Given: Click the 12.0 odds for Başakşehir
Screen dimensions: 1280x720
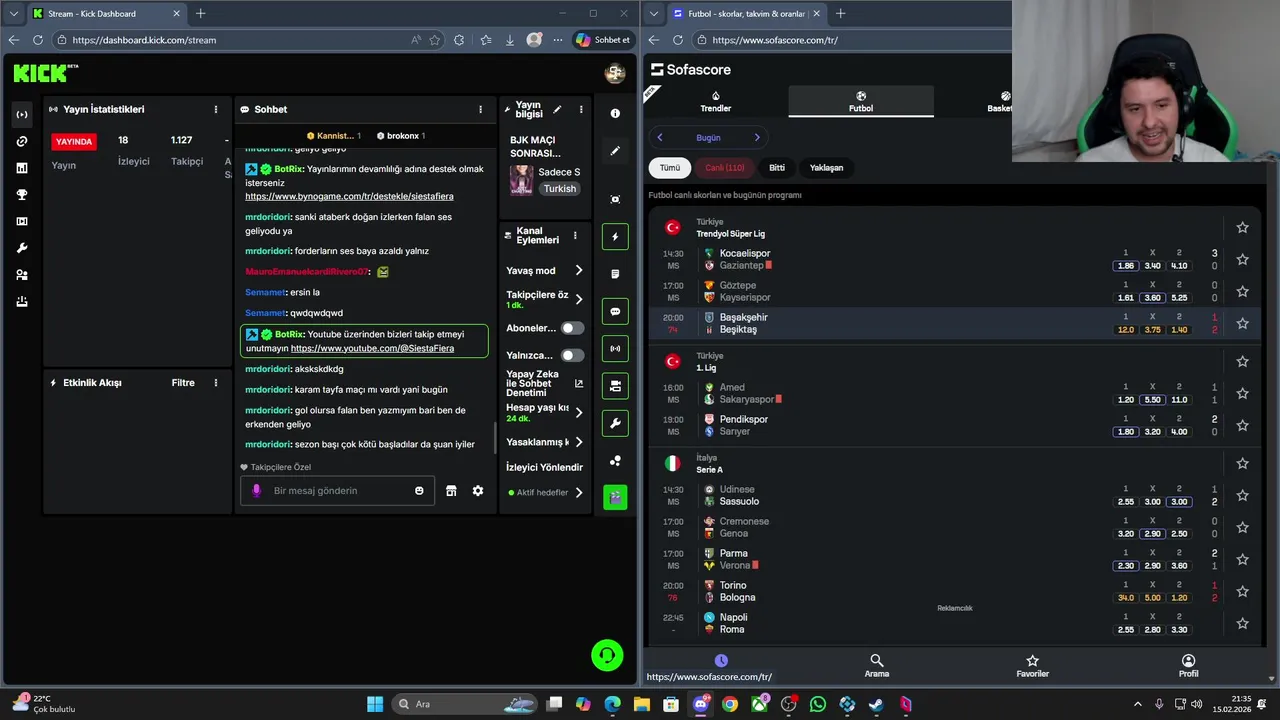Looking at the screenshot, I should click(1126, 329).
